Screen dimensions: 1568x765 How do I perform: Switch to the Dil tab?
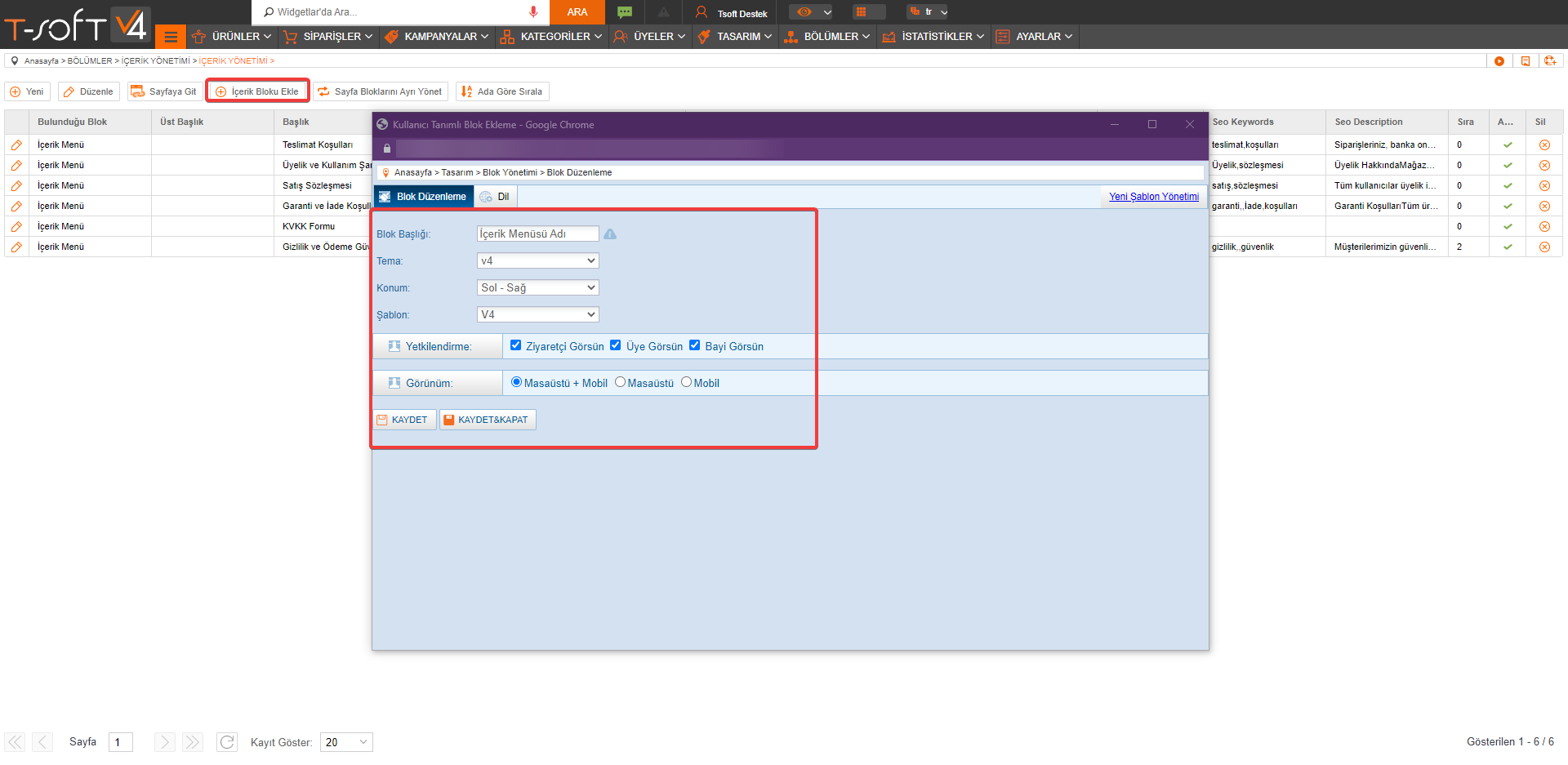click(x=496, y=197)
